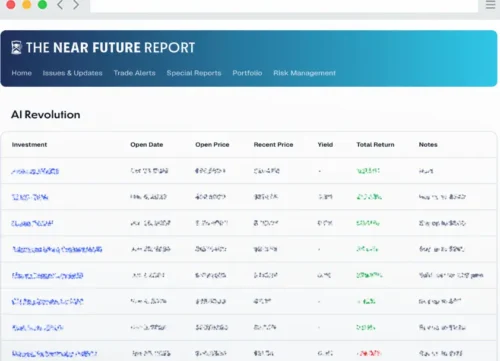This screenshot has height=361, width=500.
Task: Click the Yield column header
Action: (325, 145)
